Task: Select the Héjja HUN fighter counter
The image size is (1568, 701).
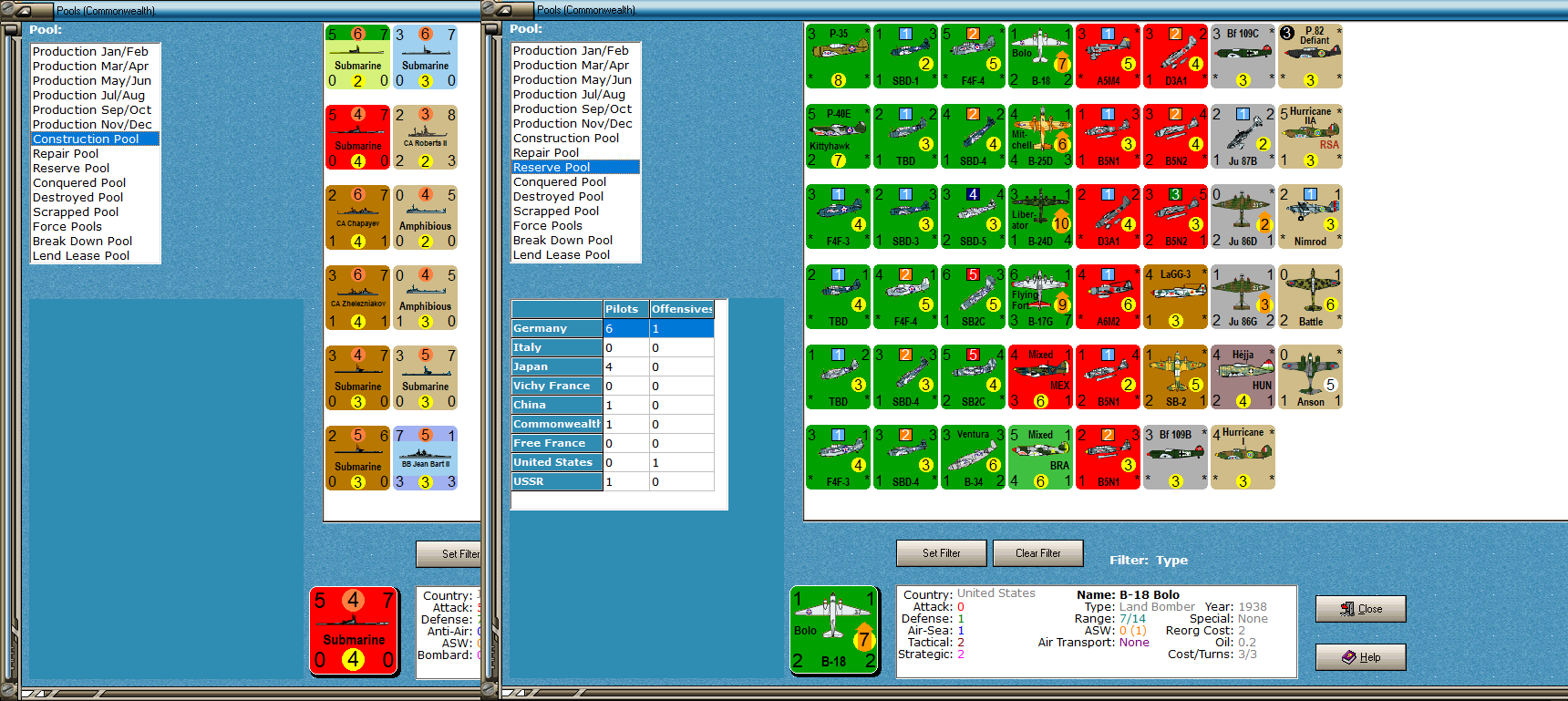Action: pos(1243,377)
